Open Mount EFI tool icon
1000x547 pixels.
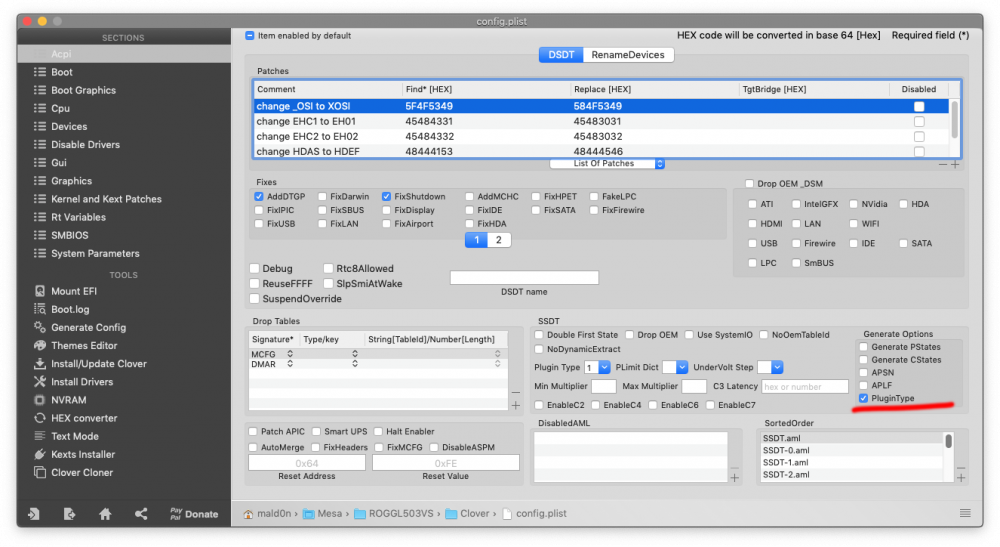40,291
